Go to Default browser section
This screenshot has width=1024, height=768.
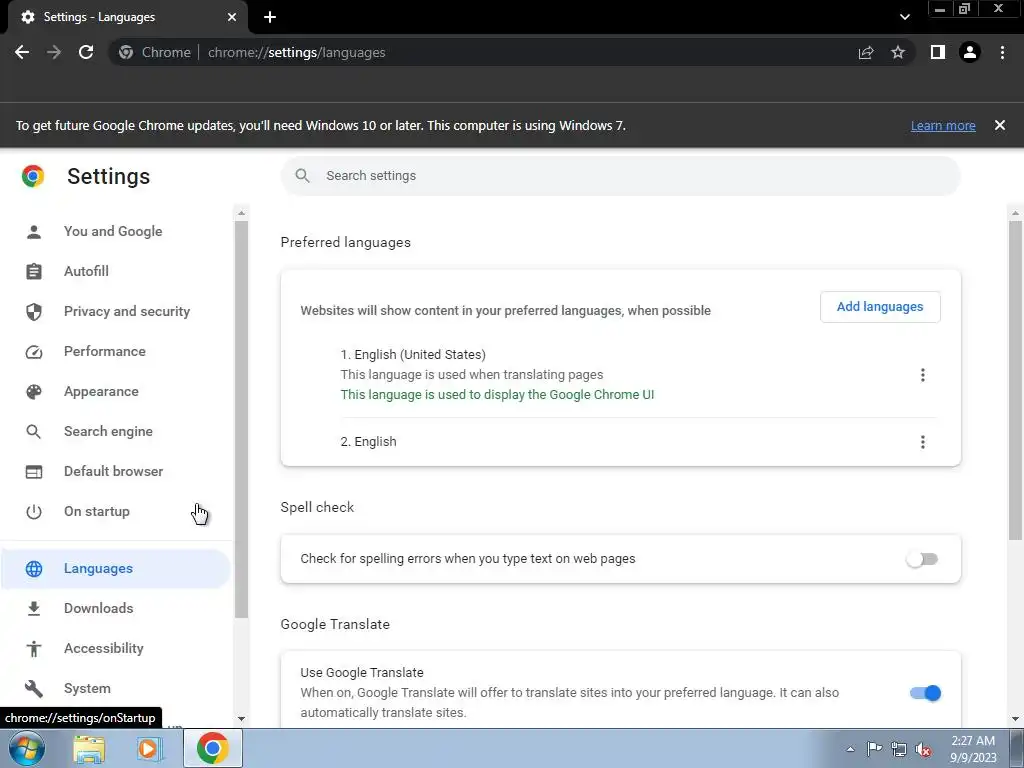pyautogui.click(x=116, y=472)
